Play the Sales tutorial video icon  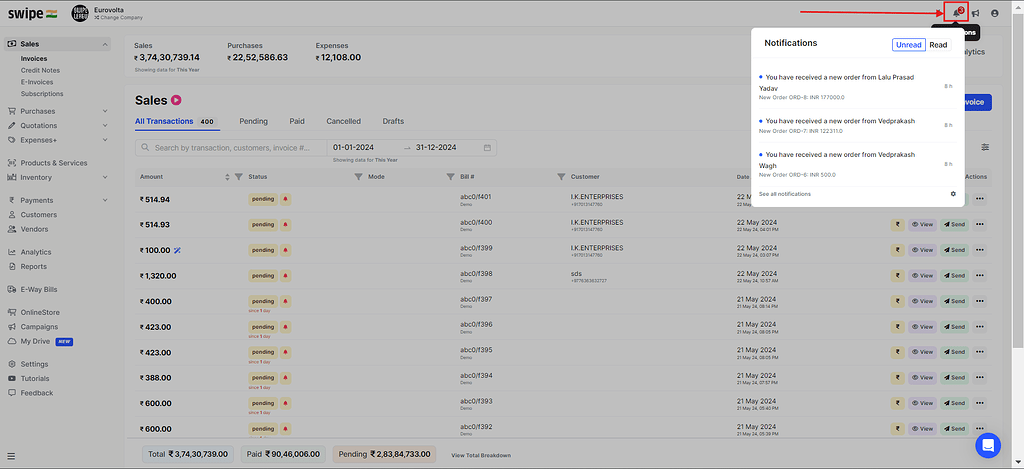176,100
